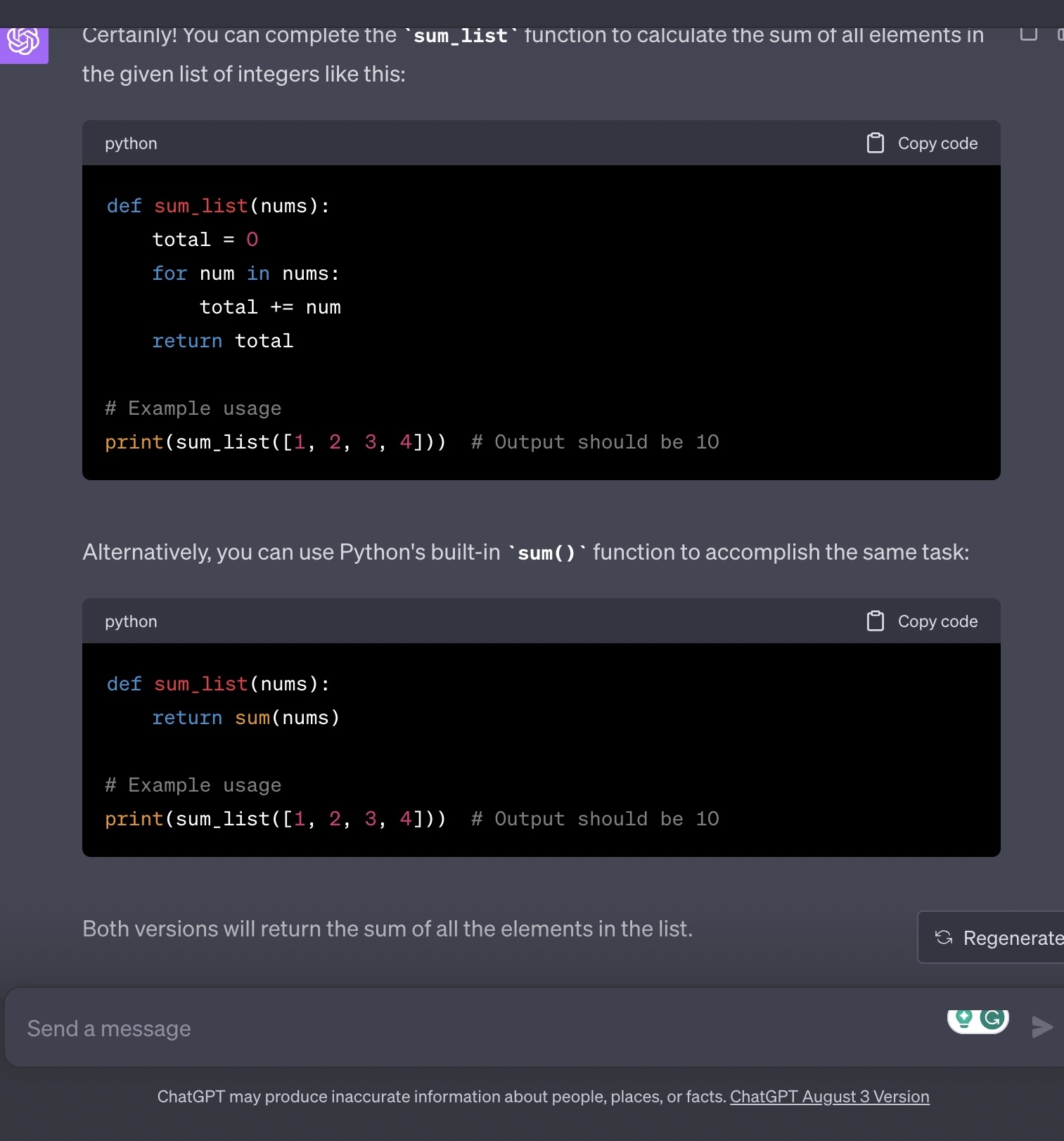This screenshot has height=1141, width=1064.
Task: Open the ChatGPT August 3 Version link
Action: point(829,1097)
